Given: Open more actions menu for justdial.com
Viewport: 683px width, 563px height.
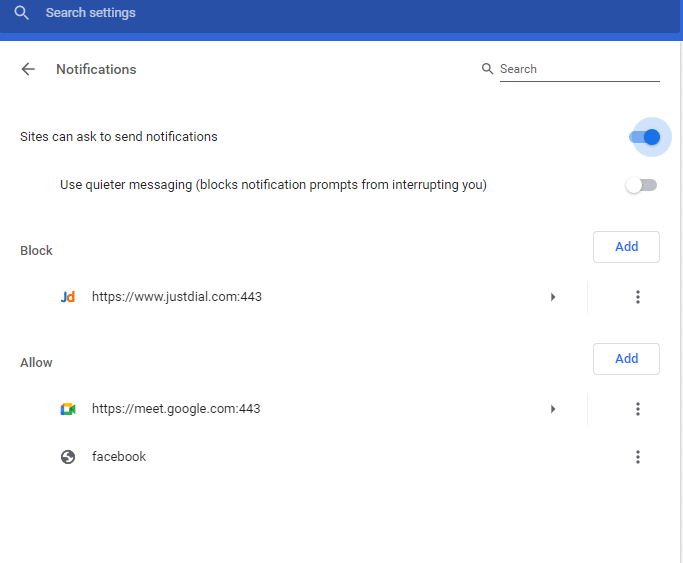Looking at the screenshot, I should click(637, 297).
